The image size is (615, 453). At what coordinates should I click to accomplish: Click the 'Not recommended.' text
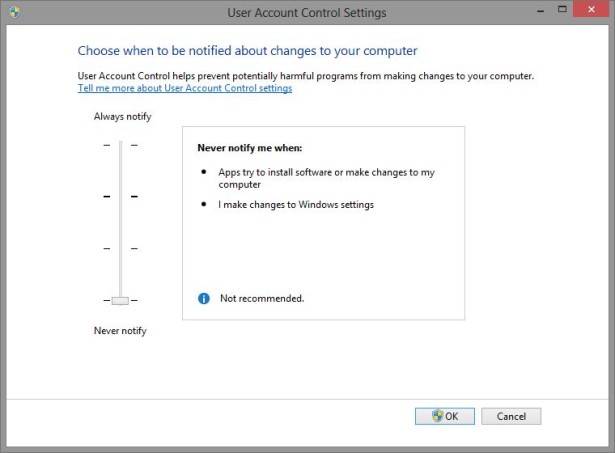pyautogui.click(x=262, y=298)
